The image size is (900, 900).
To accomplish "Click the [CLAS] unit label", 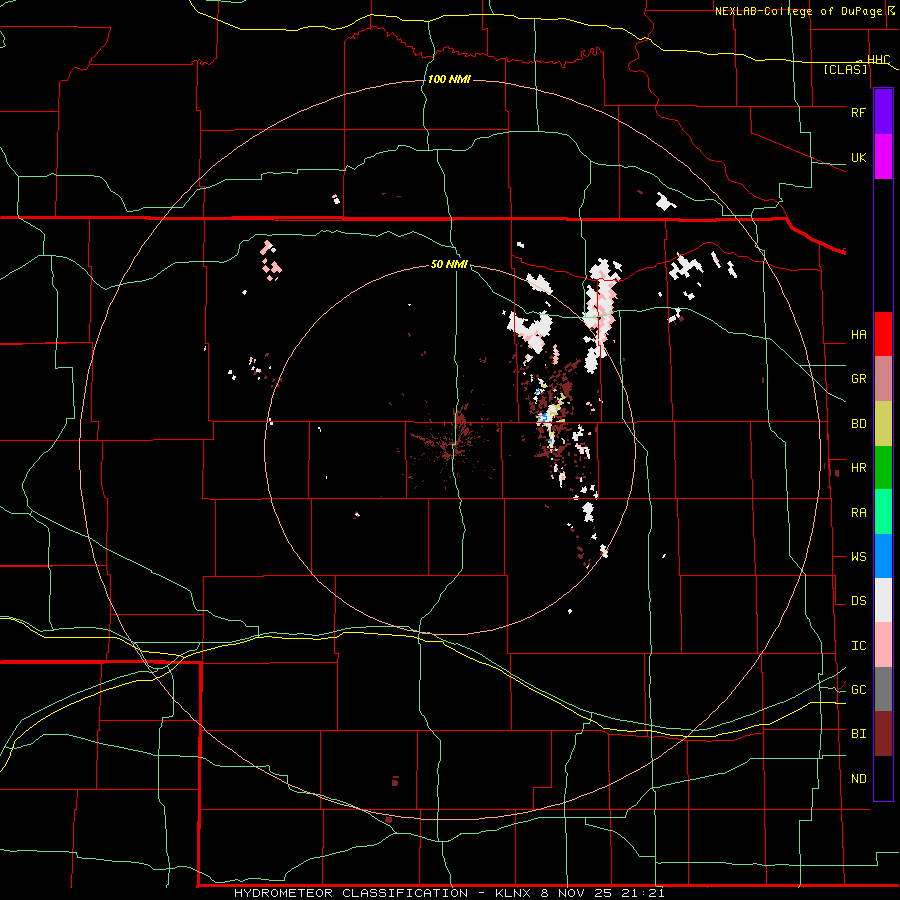I will (845, 70).
